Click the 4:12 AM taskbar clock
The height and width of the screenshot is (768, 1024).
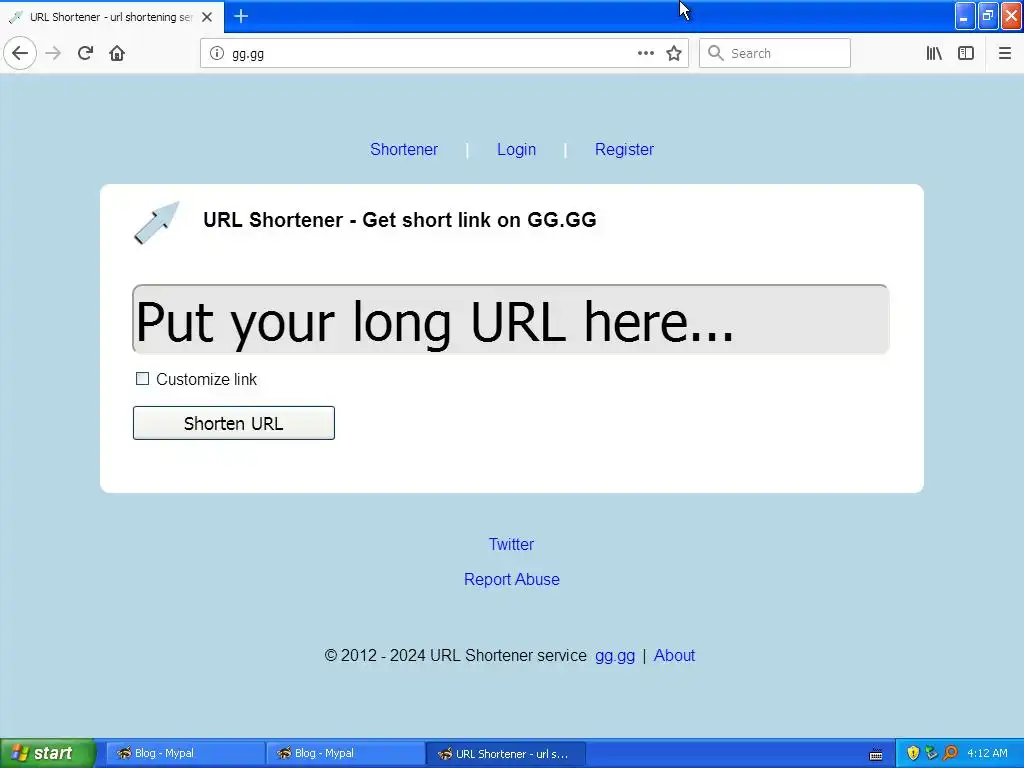[987, 753]
